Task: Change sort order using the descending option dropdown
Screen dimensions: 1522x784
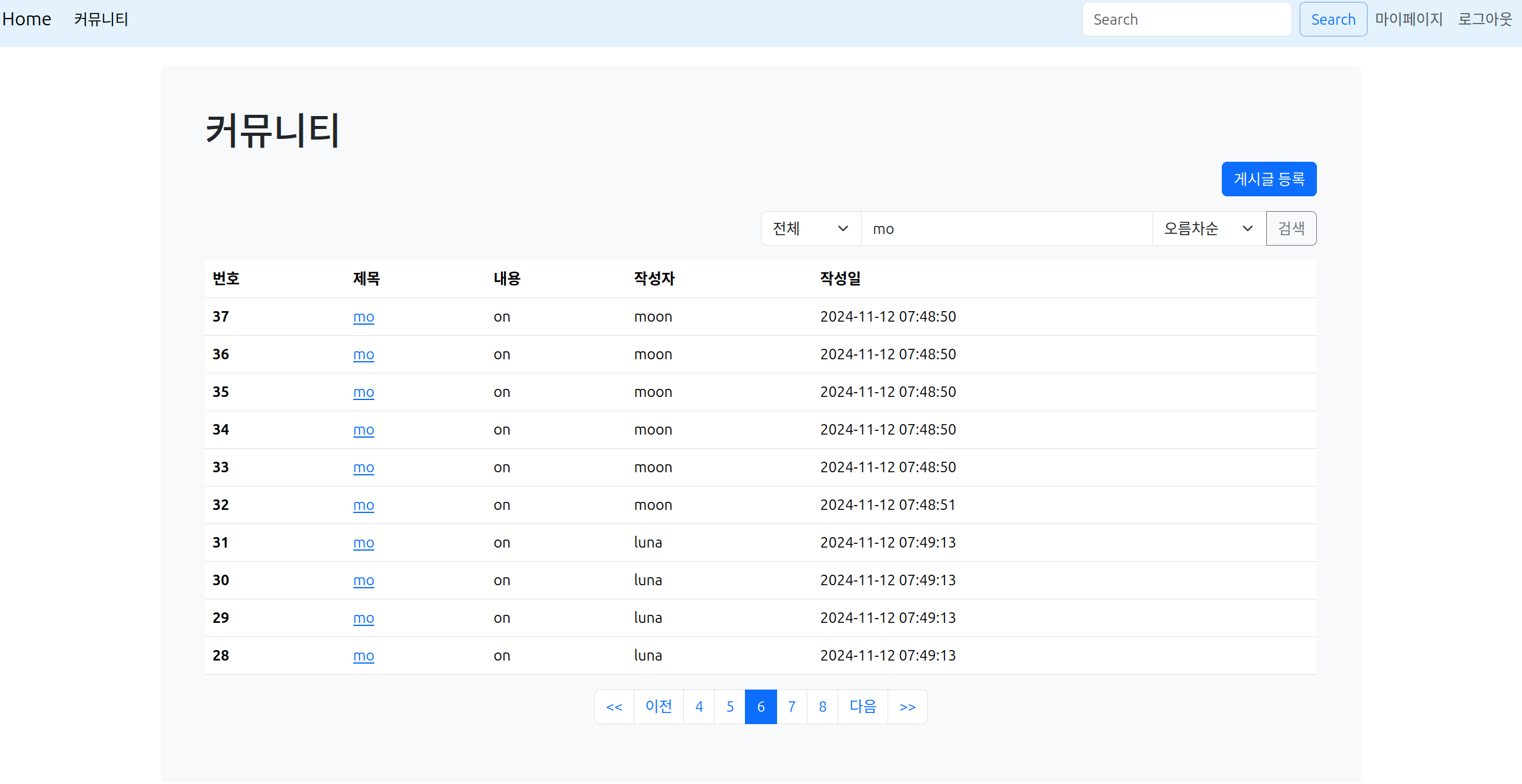Action: [x=1208, y=228]
